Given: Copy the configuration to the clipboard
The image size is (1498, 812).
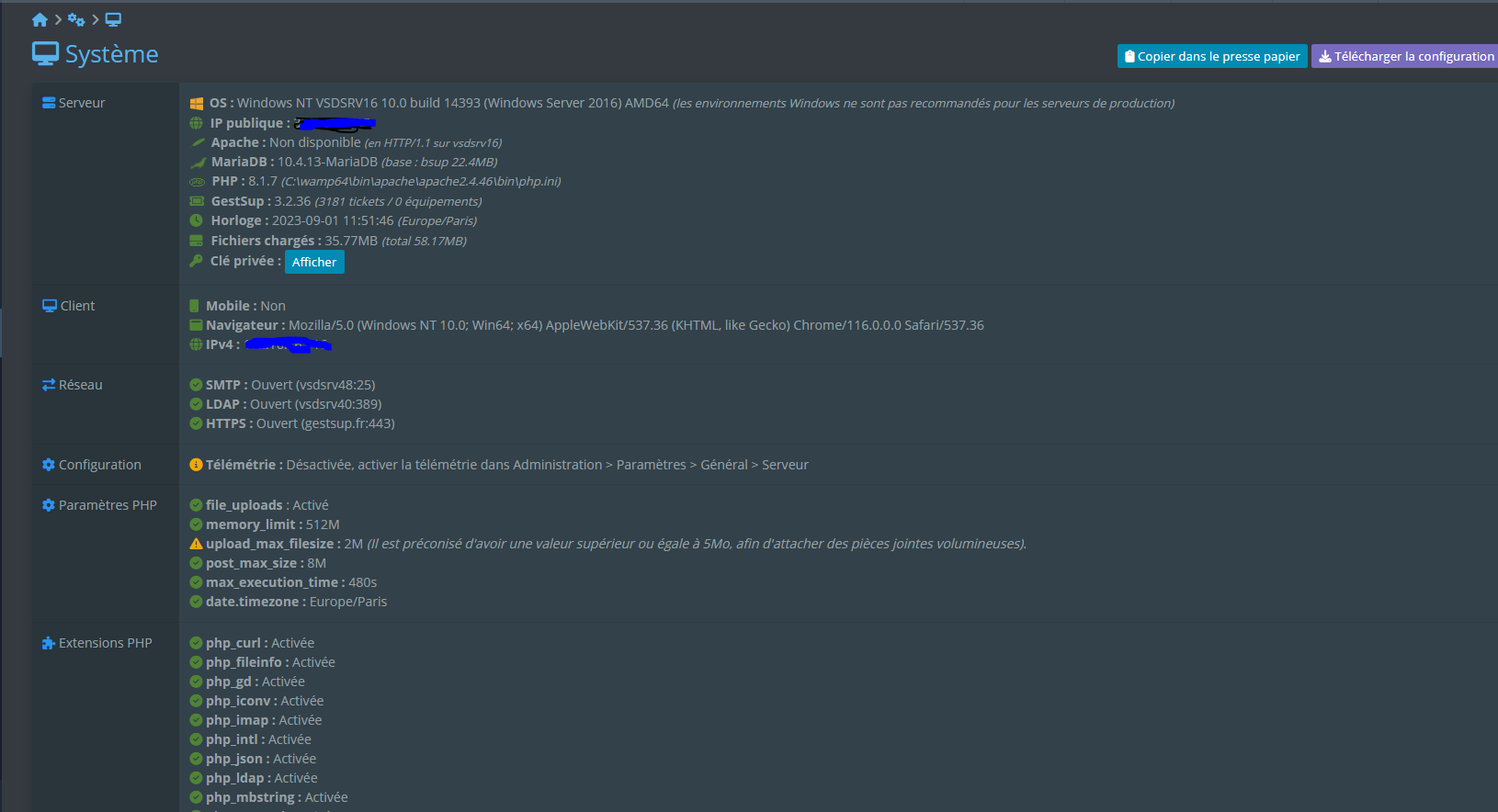Looking at the screenshot, I should click(1212, 56).
